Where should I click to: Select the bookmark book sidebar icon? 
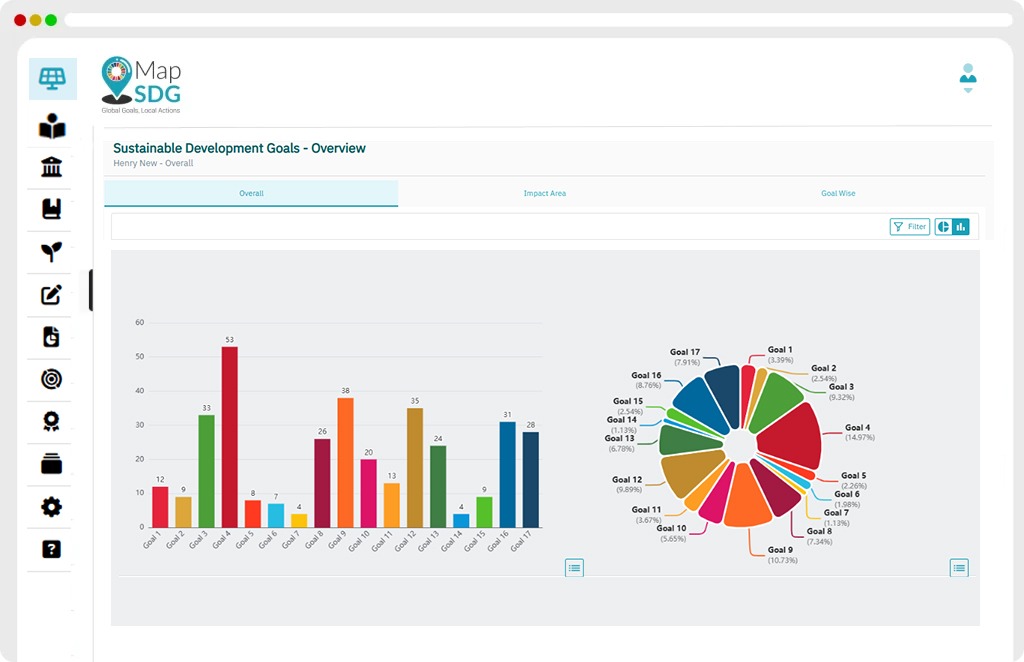[52, 209]
